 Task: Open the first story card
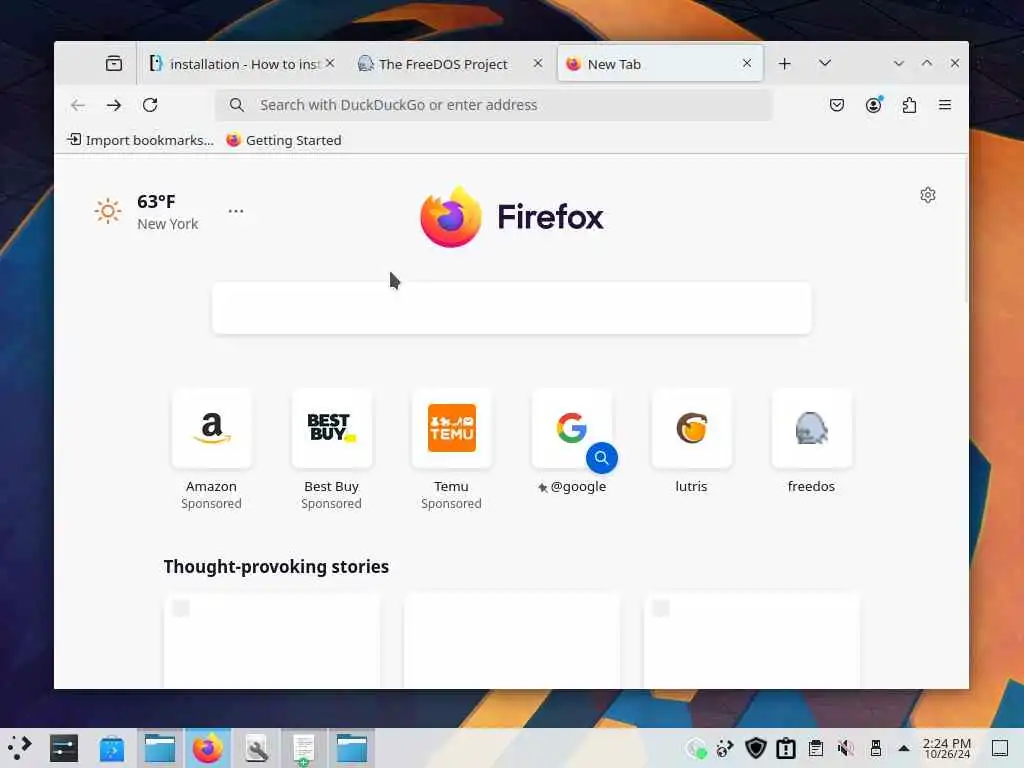[272, 641]
